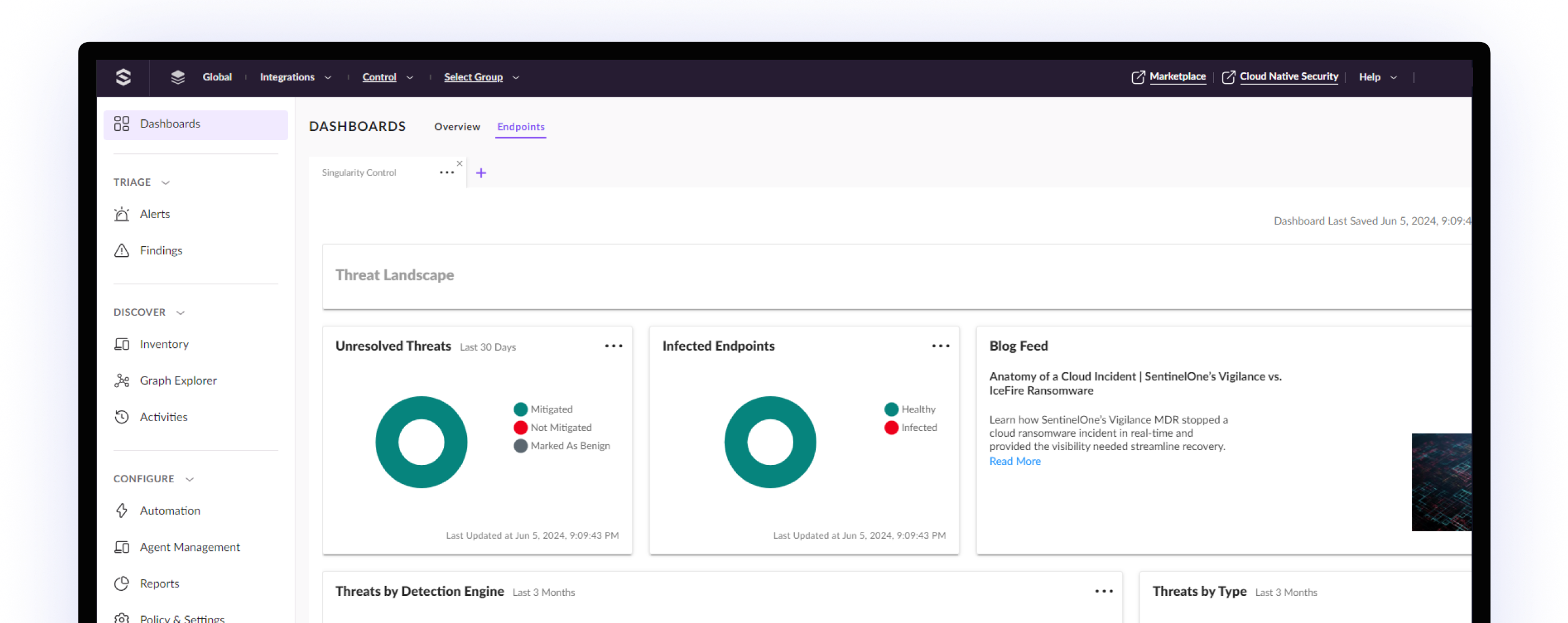Add new dashboard tab with plus icon
Viewport: 1568px width, 623px height.
pyautogui.click(x=481, y=174)
